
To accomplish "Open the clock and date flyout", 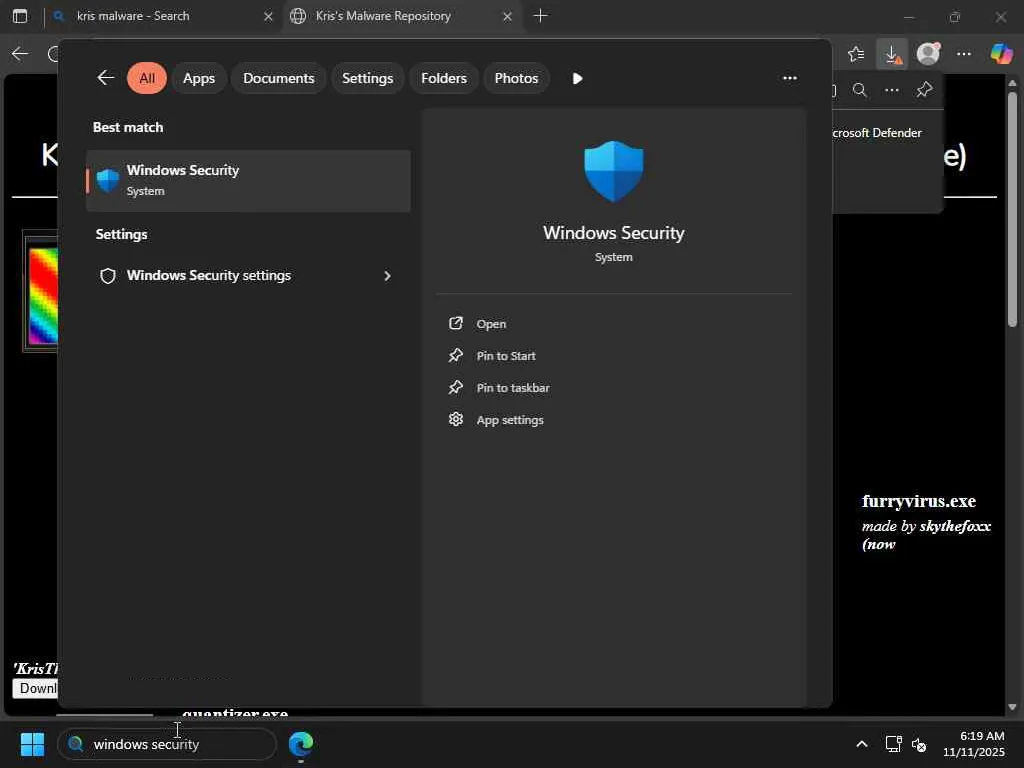I will [974, 744].
